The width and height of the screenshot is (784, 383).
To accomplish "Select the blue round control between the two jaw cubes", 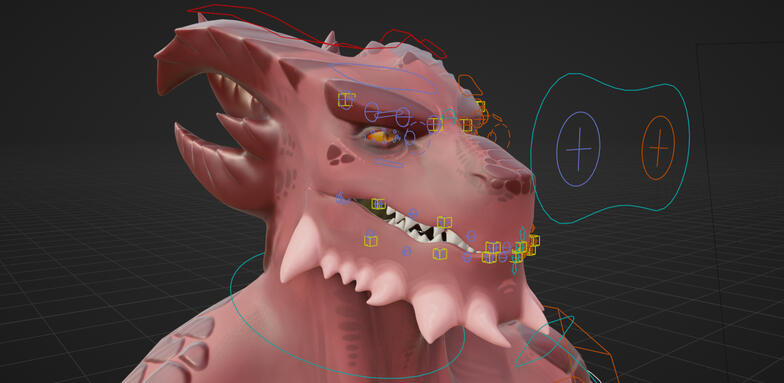I will (406, 251).
